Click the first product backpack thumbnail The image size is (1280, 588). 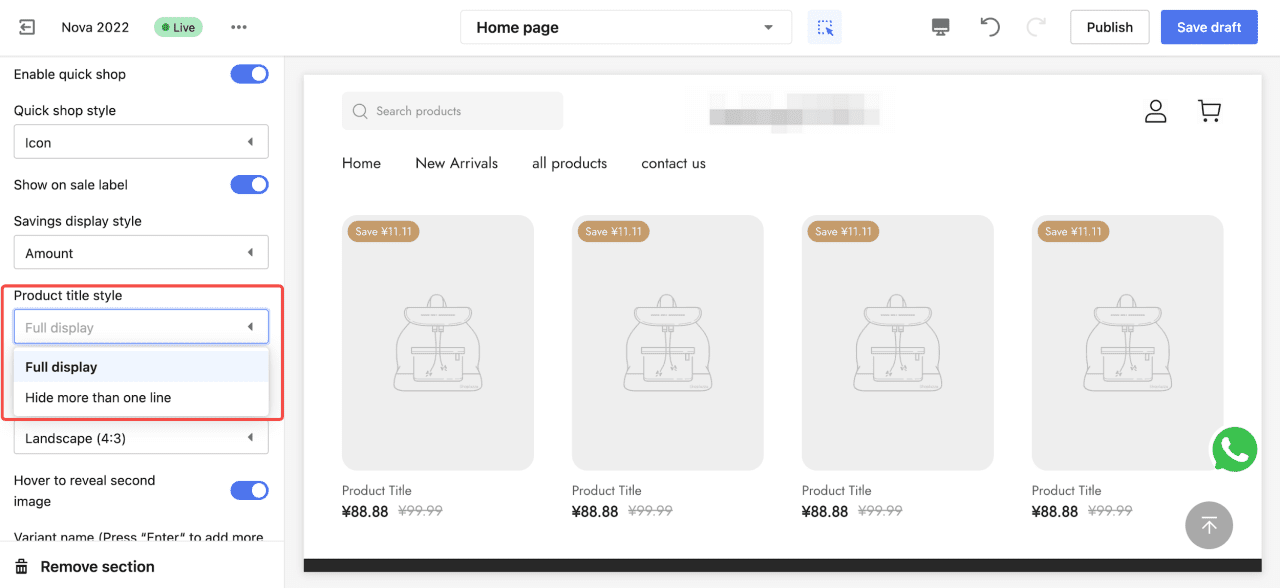438,343
